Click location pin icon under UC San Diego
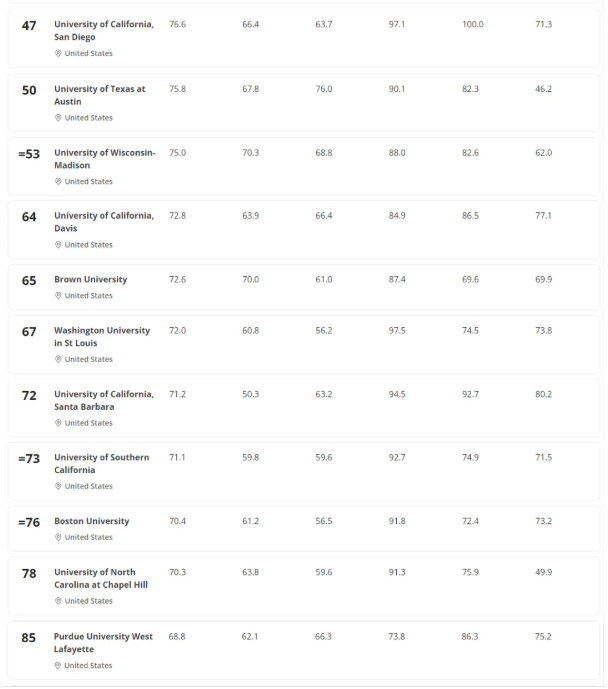 [x=58, y=54]
